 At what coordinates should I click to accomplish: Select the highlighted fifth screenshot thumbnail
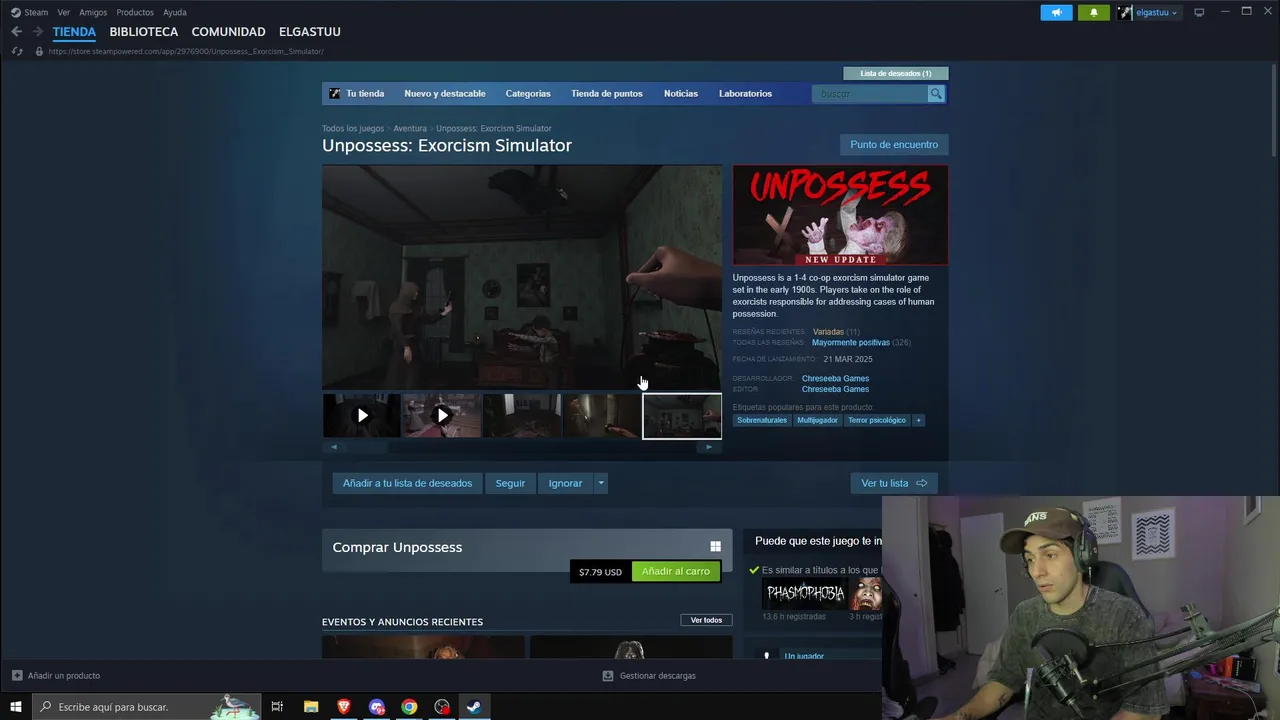[682, 416]
